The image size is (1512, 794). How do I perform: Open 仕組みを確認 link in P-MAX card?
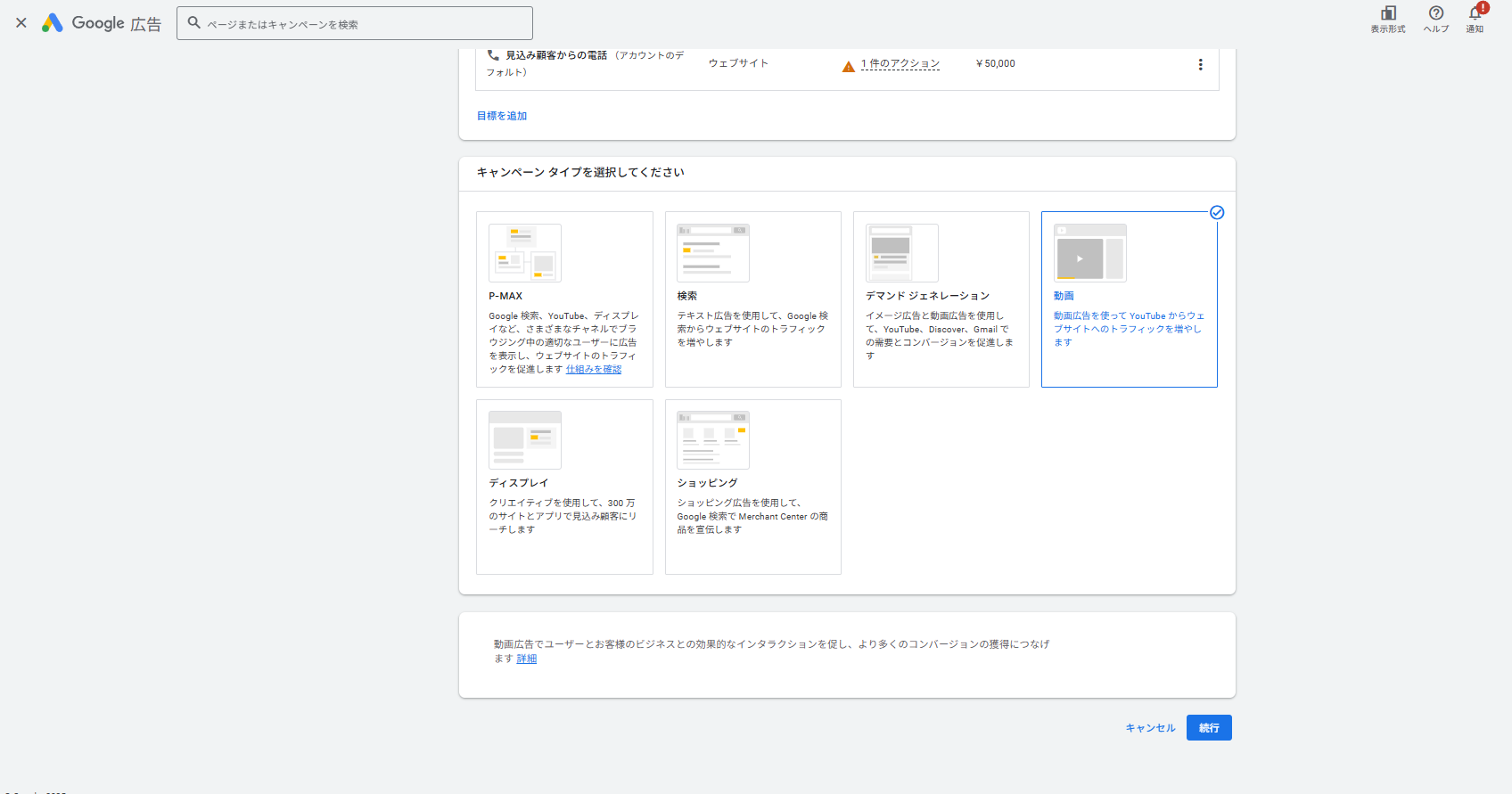pos(594,369)
